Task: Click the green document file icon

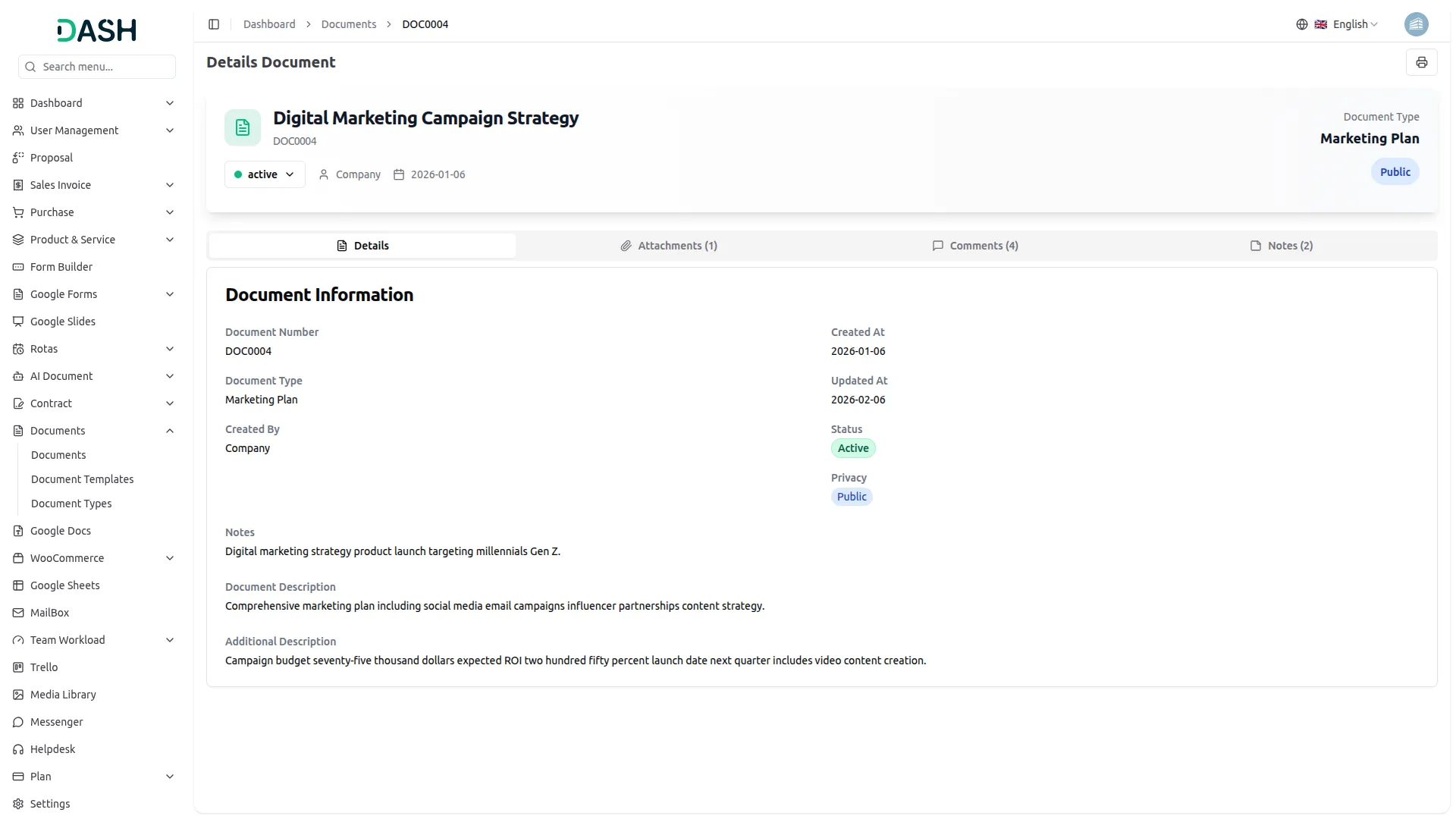Action: [x=243, y=127]
